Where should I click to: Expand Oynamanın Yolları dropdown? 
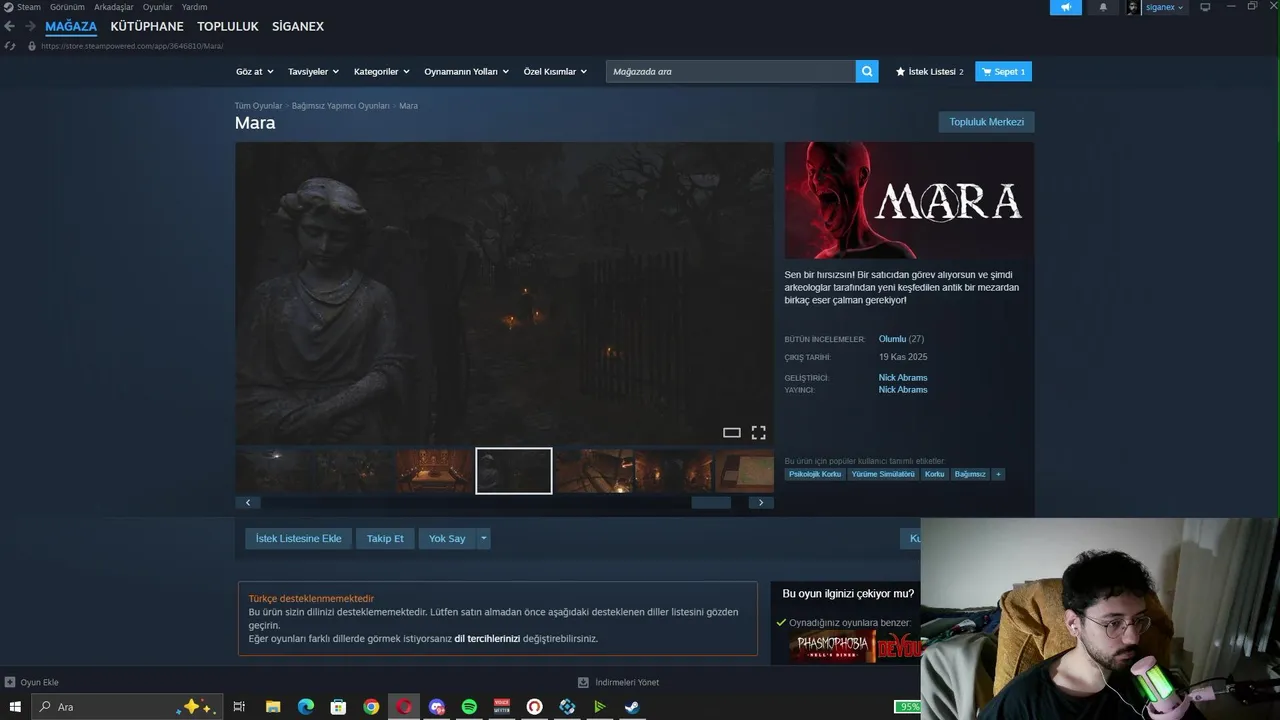tap(466, 71)
